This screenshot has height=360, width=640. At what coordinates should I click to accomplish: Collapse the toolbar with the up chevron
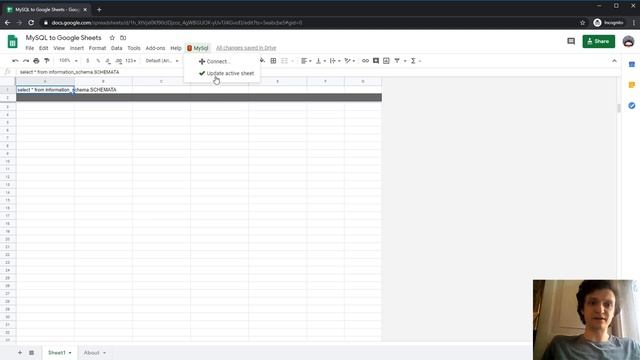(614, 61)
